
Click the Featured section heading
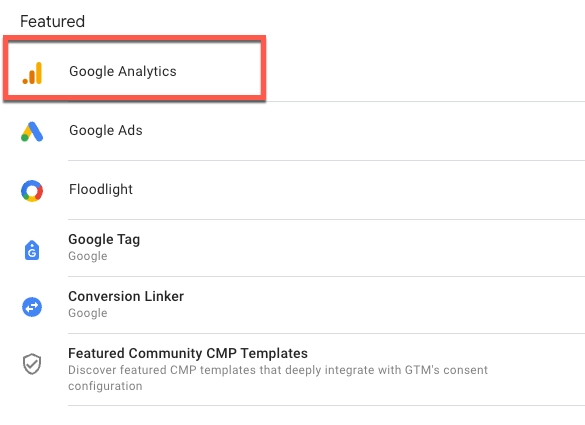pos(52,21)
